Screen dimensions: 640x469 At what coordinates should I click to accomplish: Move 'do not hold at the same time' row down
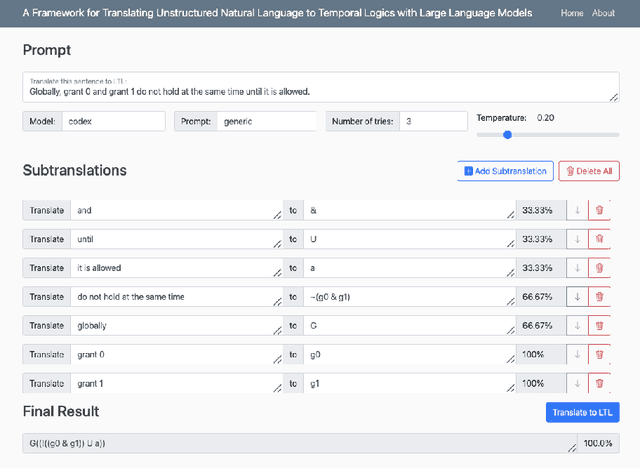pyautogui.click(x=576, y=297)
